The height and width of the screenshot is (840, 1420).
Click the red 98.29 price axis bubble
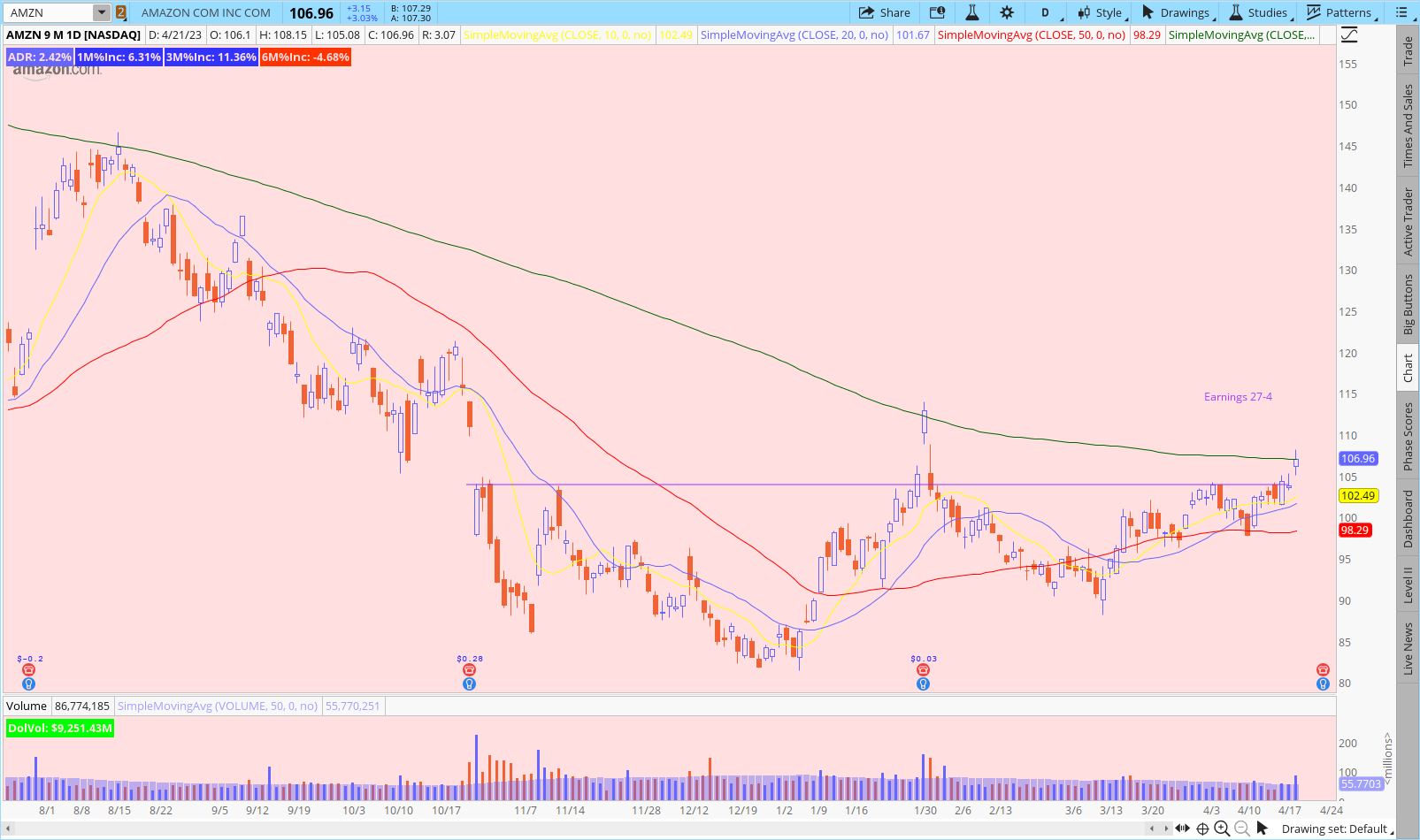tap(1355, 530)
